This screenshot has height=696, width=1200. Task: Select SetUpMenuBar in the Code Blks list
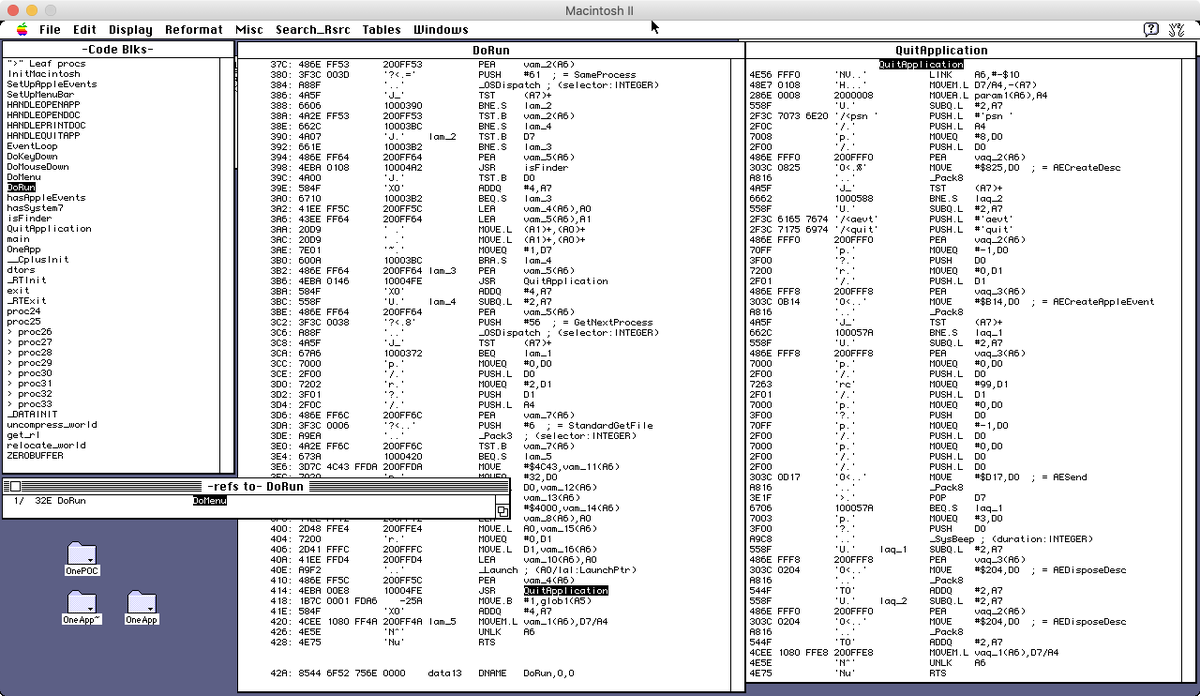click(x=40, y=94)
